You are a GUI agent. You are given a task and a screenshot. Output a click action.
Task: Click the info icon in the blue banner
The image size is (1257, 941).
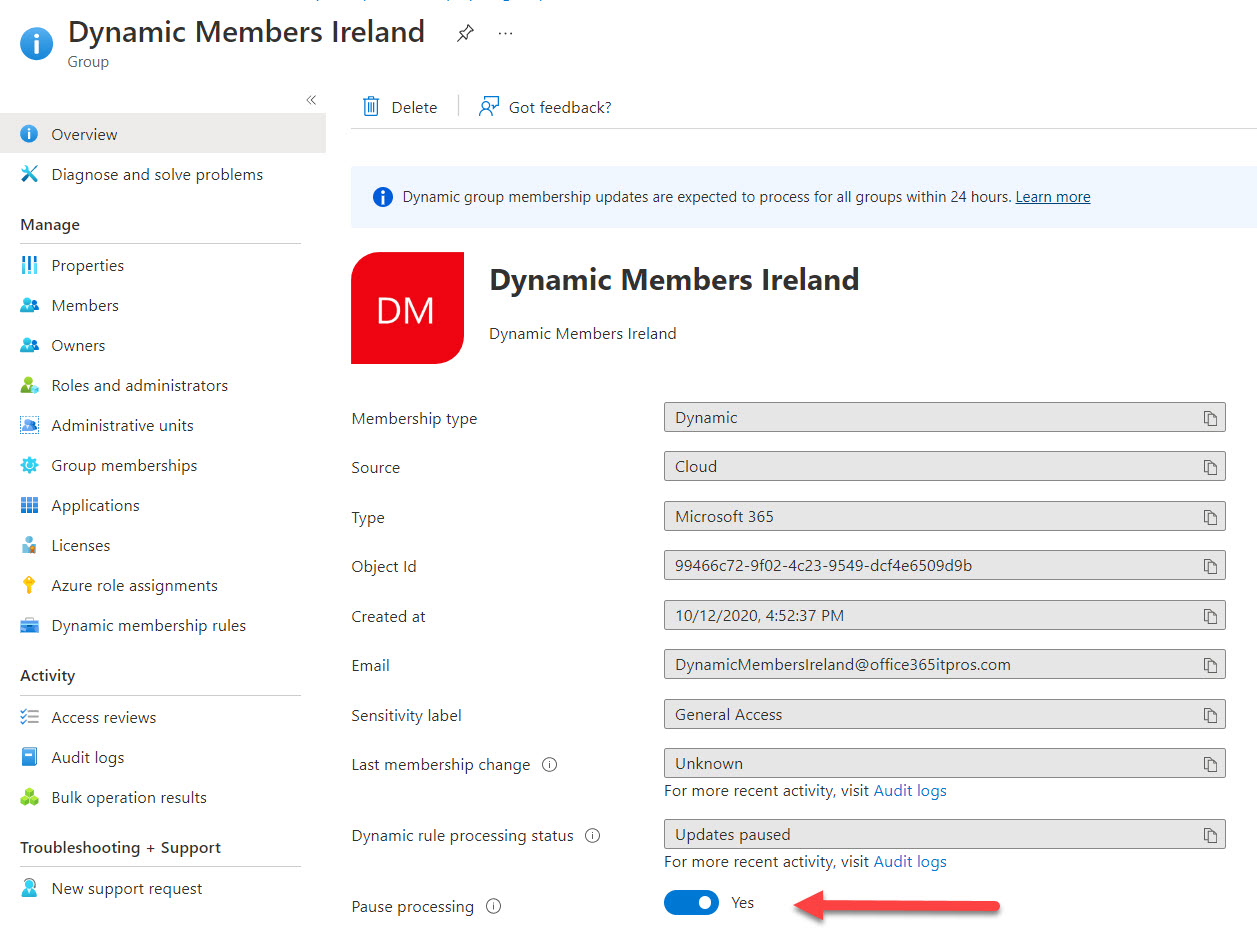point(382,197)
